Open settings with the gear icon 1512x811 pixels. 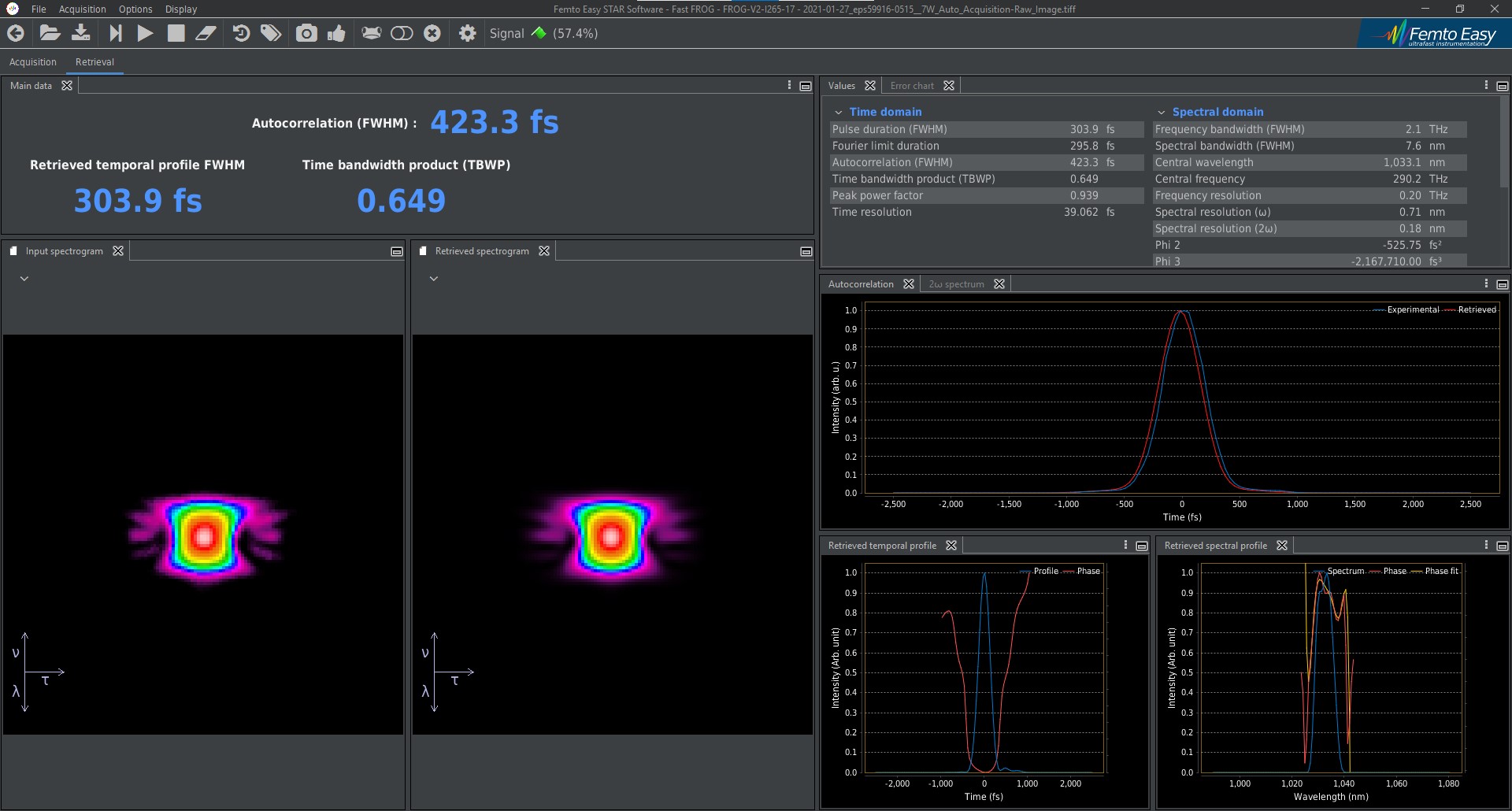point(468,33)
